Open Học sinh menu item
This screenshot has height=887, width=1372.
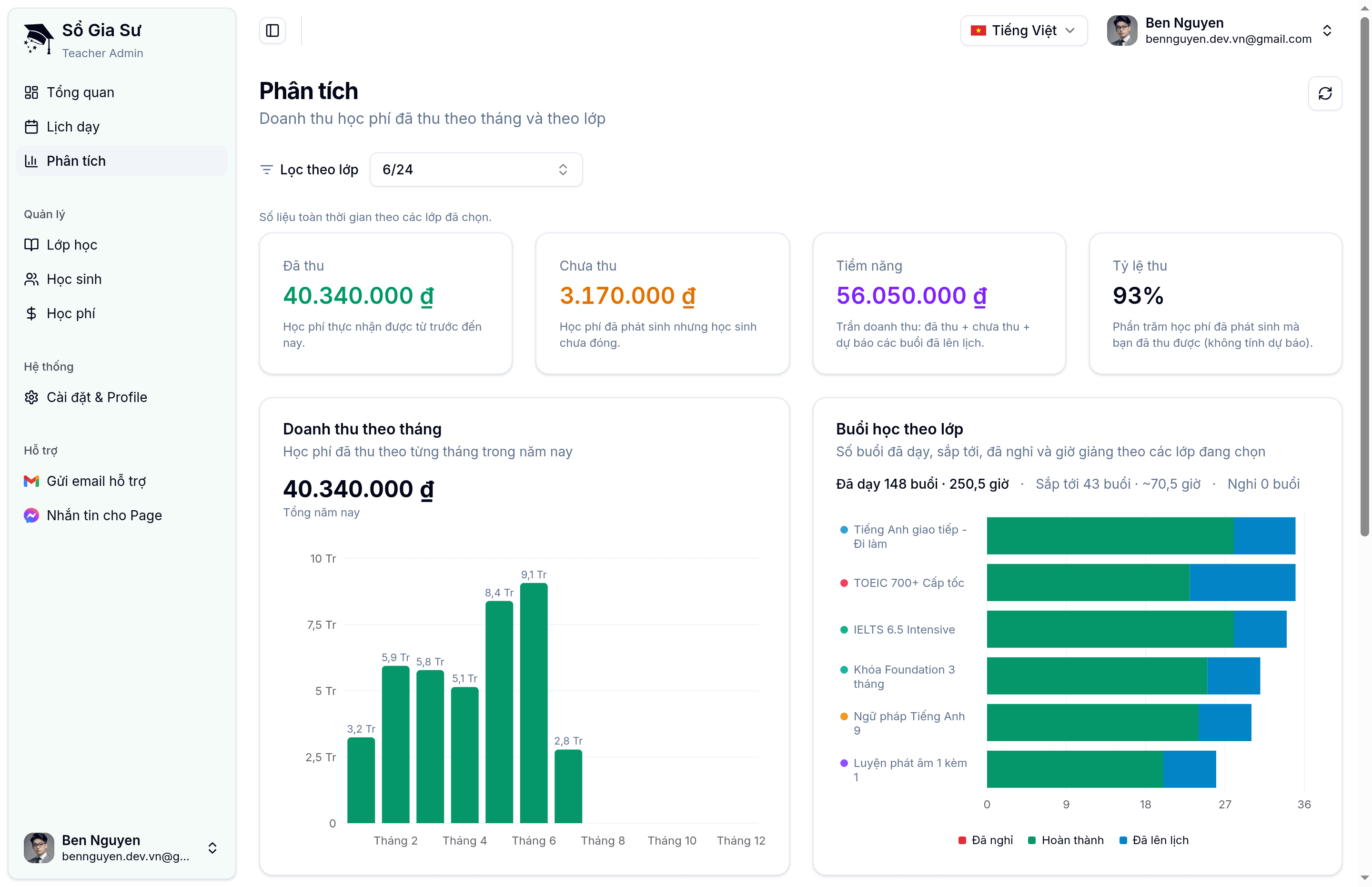(122, 279)
